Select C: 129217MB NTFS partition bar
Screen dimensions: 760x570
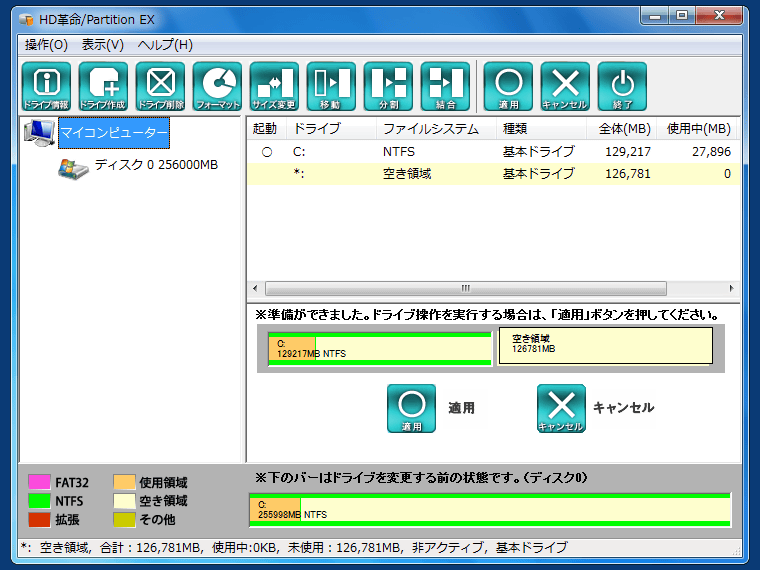pyautogui.click(x=380, y=348)
